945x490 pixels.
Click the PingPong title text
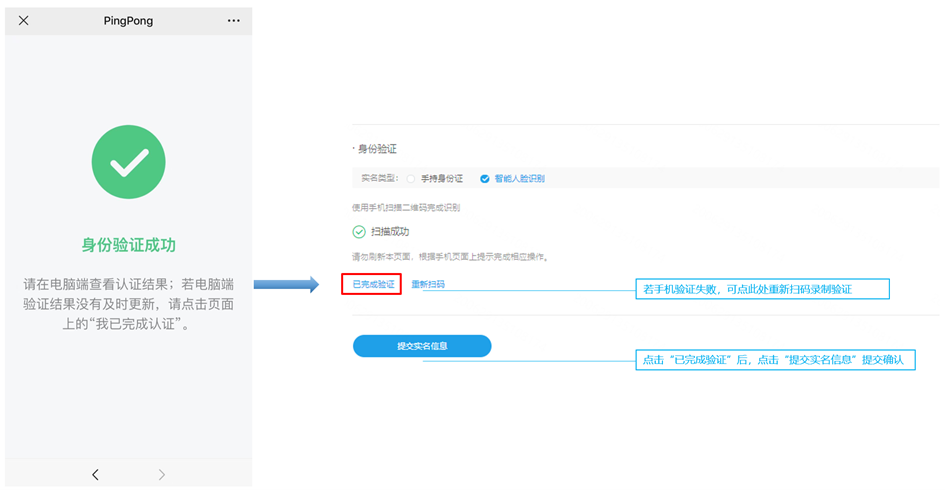click(x=128, y=20)
